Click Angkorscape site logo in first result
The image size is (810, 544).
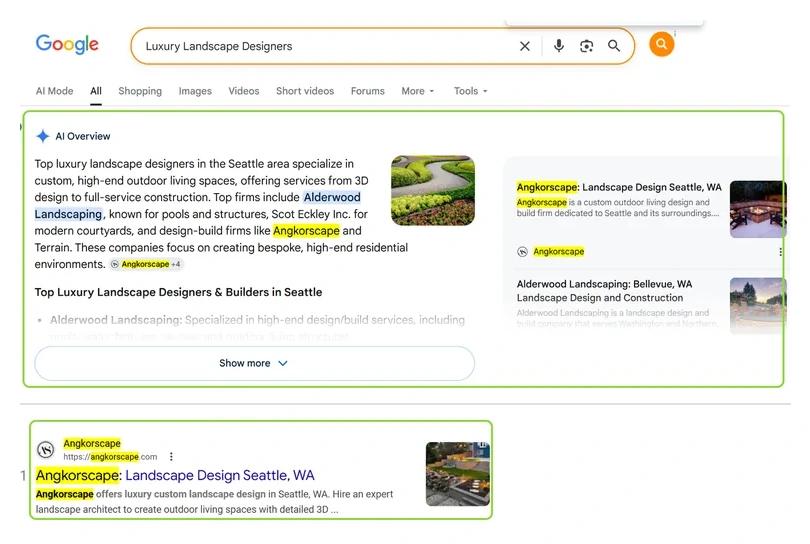(45, 450)
